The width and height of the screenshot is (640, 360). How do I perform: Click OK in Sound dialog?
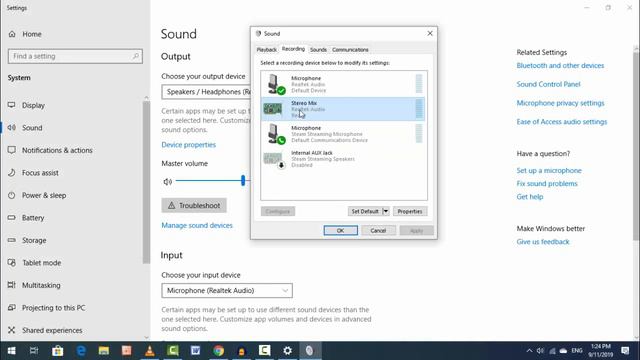coord(340,231)
